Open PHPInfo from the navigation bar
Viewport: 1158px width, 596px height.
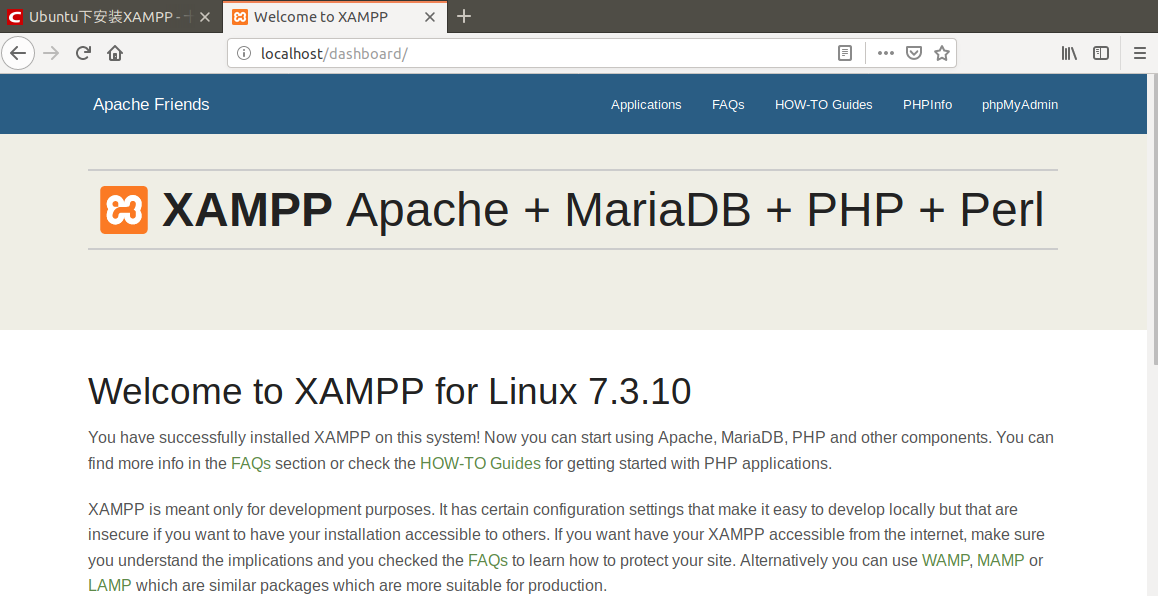tap(928, 105)
